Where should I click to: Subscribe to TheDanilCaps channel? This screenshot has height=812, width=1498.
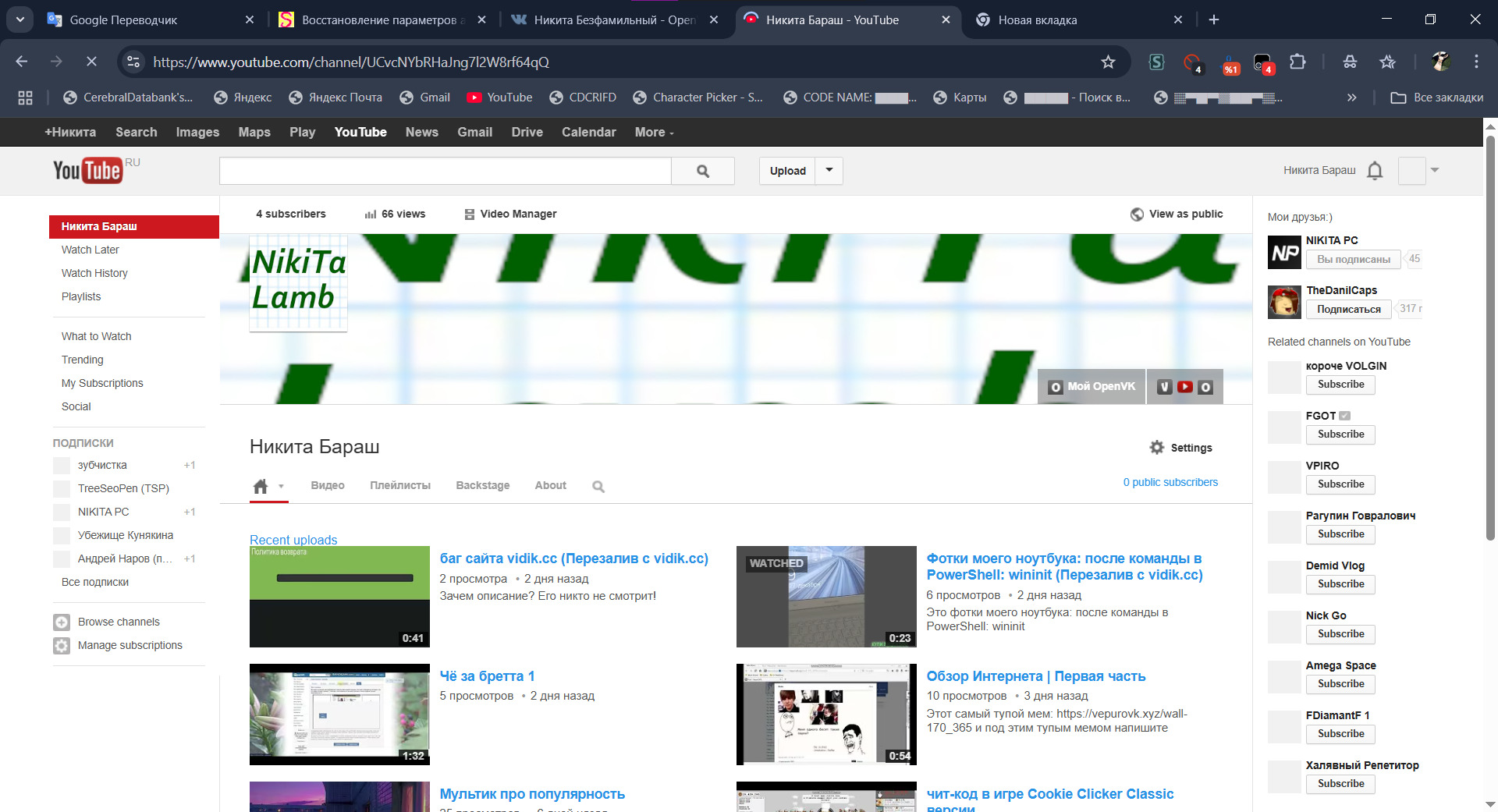1348,310
